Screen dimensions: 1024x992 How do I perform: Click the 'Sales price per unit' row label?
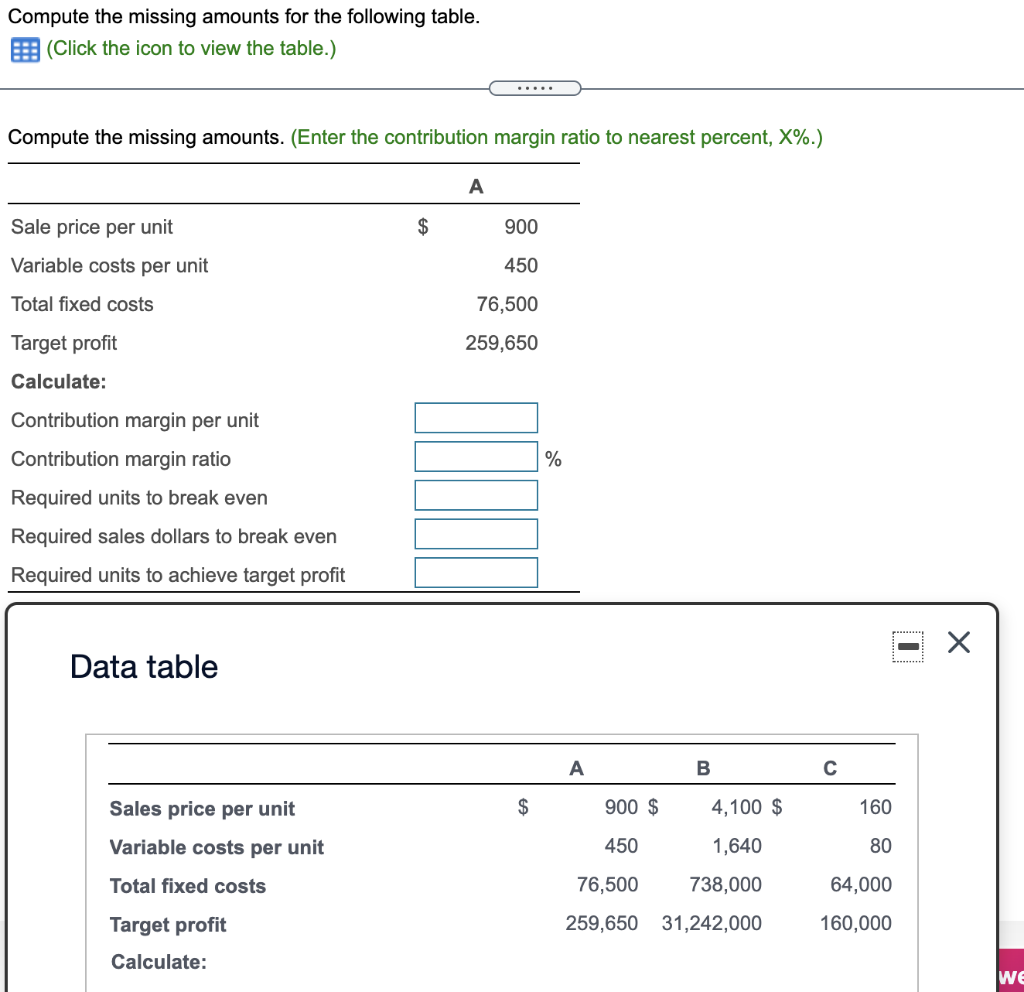click(x=202, y=808)
